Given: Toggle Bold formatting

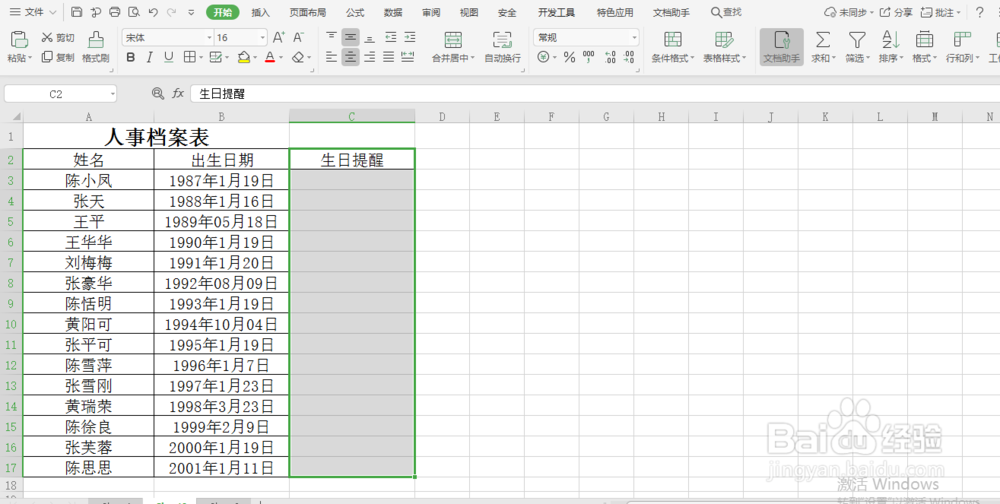Looking at the screenshot, I should point(131,57).
